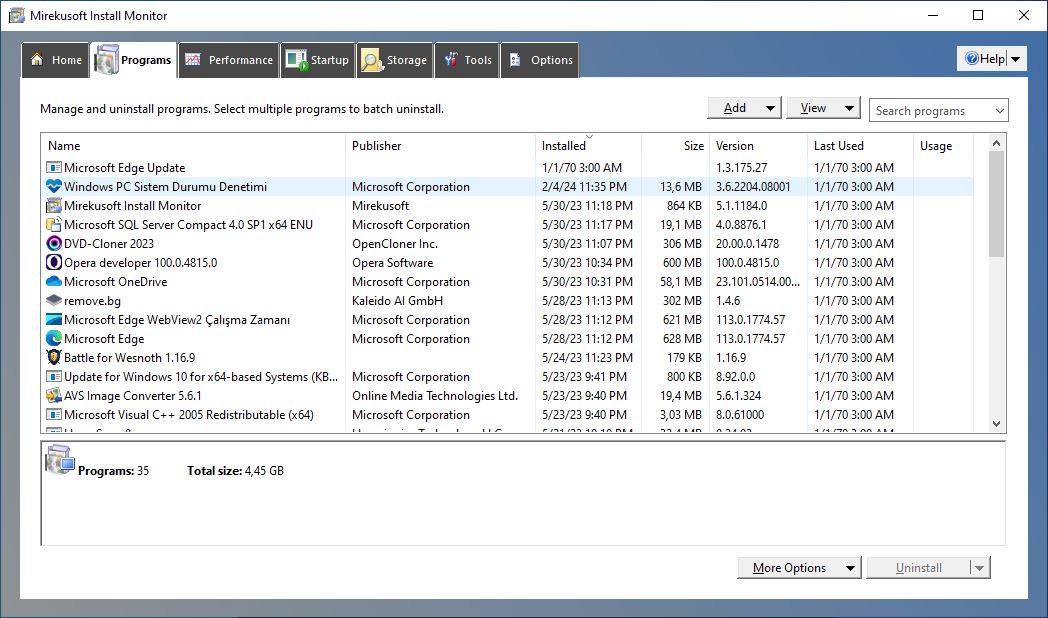Viewport: 1048px width, 618px height.
Task: Sort by the Installed column header
Action: click(x=588, y=146)
